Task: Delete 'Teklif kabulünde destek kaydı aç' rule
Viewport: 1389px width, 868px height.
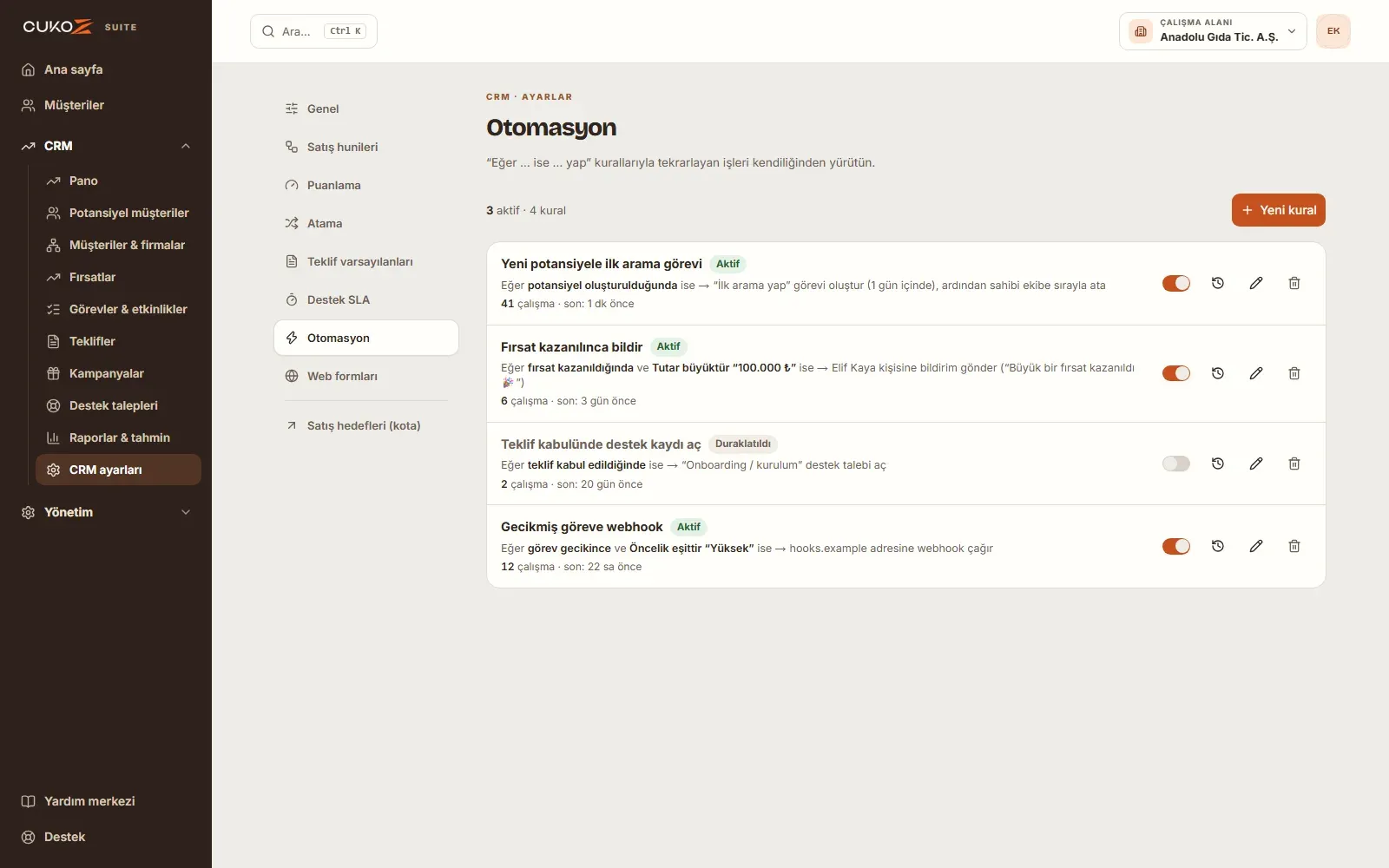Action: click(1294, 464)
